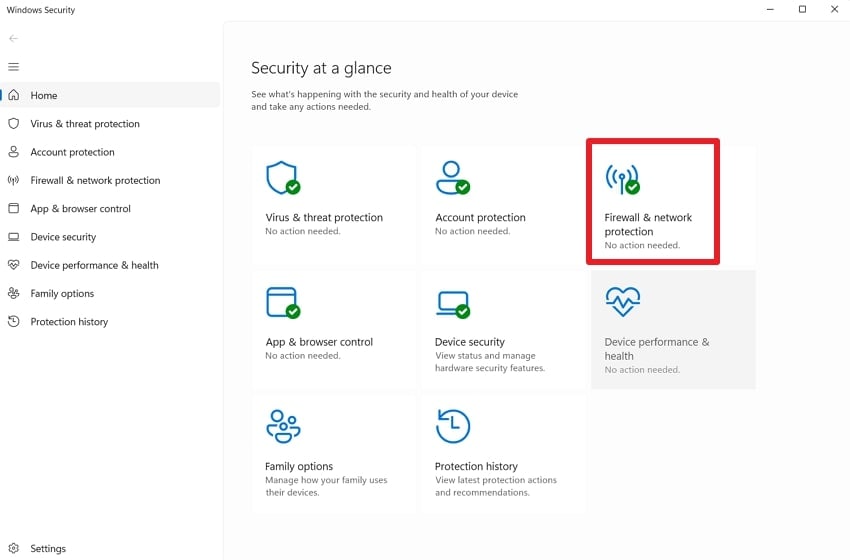Maximize the Windows Security window
The height and width of the screenshot is (560, 850).
pyautogui.click(x=802, y=9)
